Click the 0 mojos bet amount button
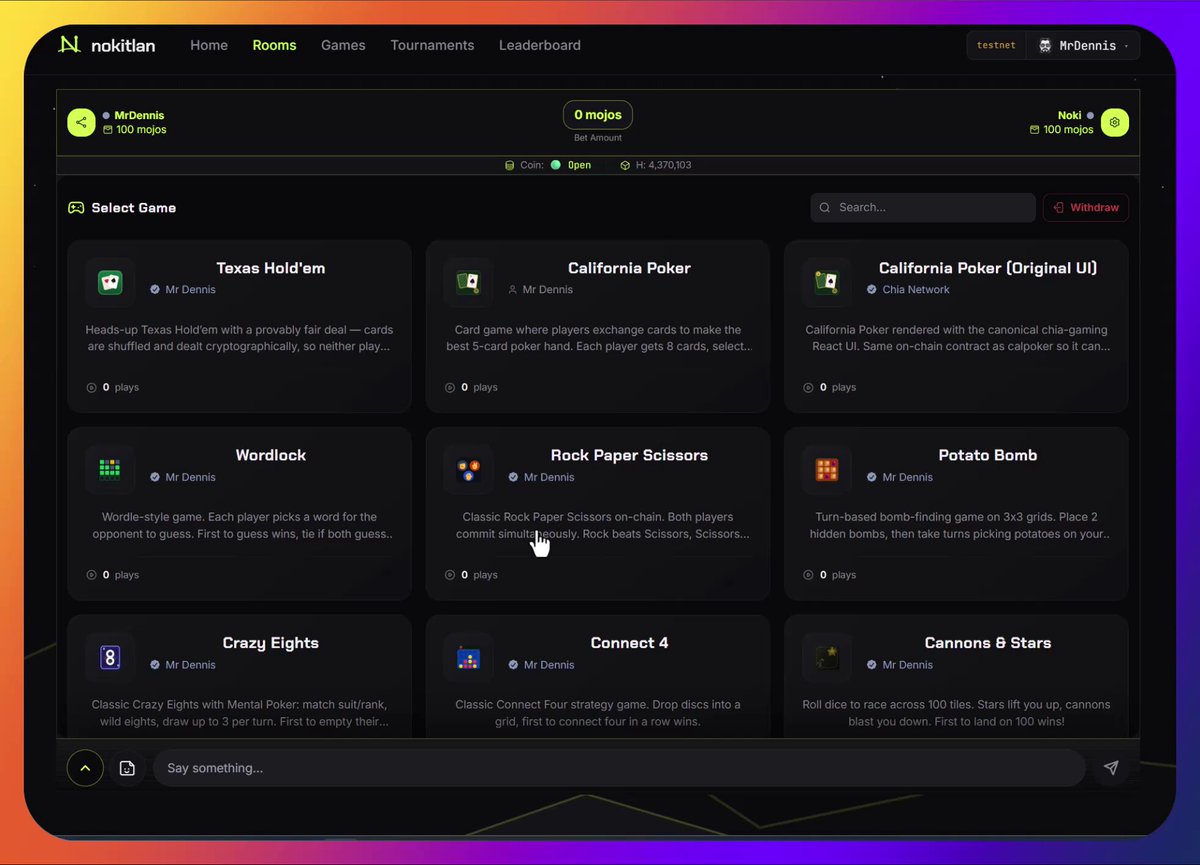1200x865 pixels. click(x=598, y=115)
